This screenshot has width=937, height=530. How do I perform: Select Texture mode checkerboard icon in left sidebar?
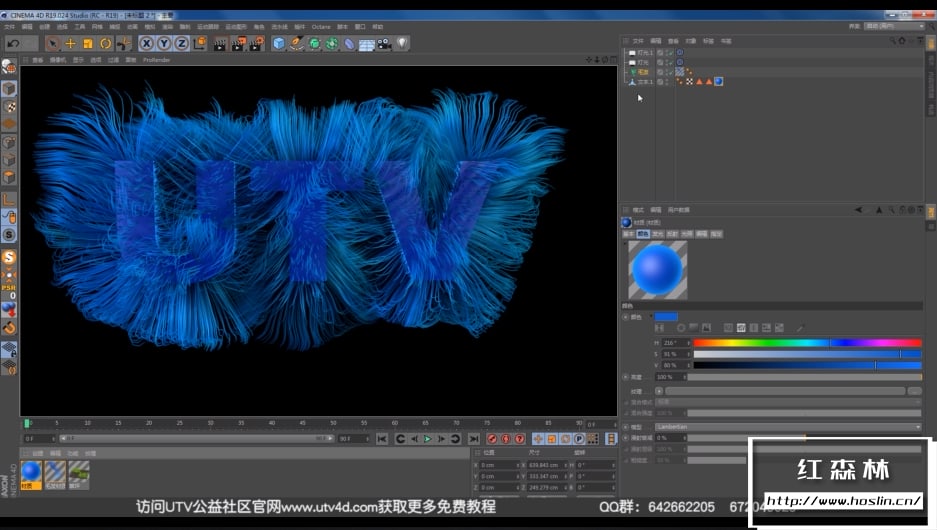9,107
